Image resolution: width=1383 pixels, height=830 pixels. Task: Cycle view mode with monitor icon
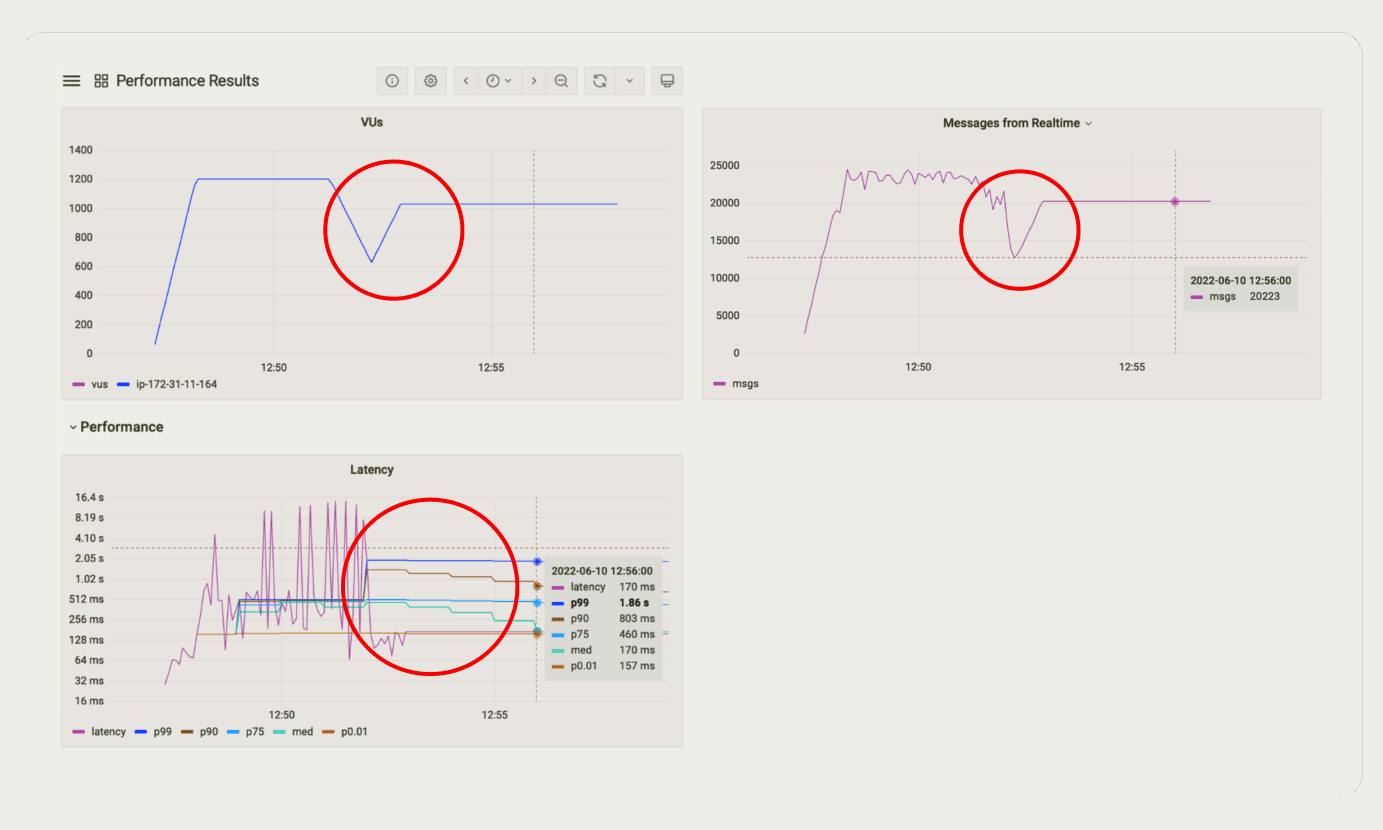667,81
